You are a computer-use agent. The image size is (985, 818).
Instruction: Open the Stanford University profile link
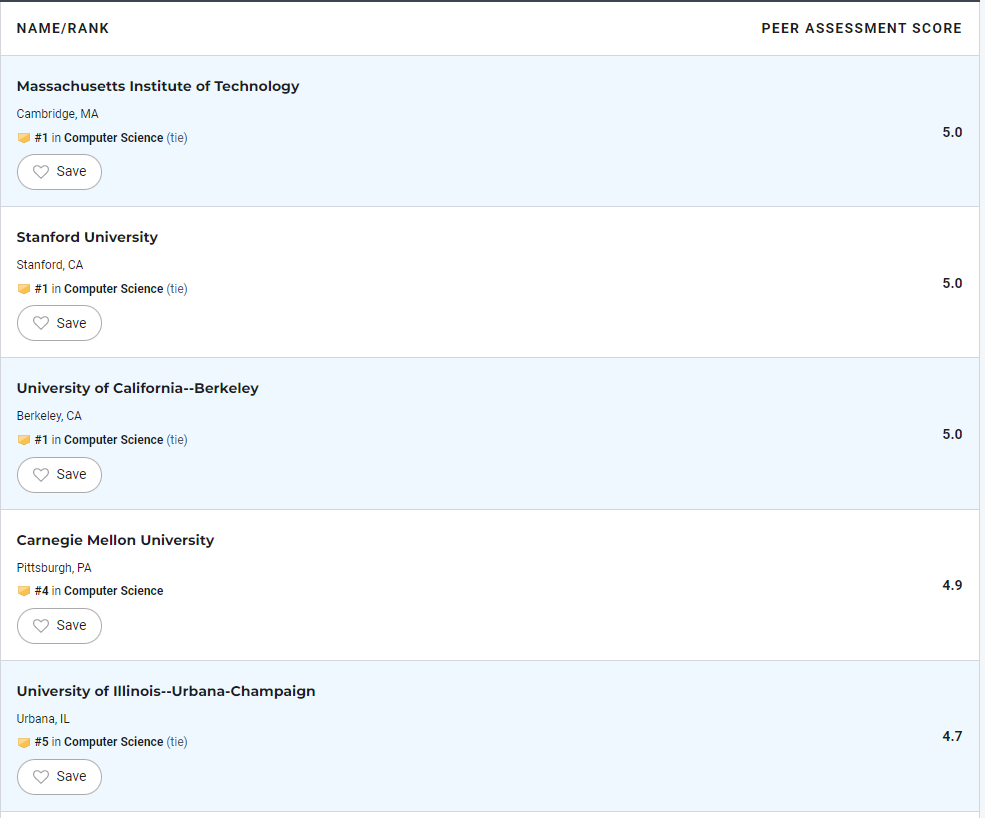[x=87, y=237]
